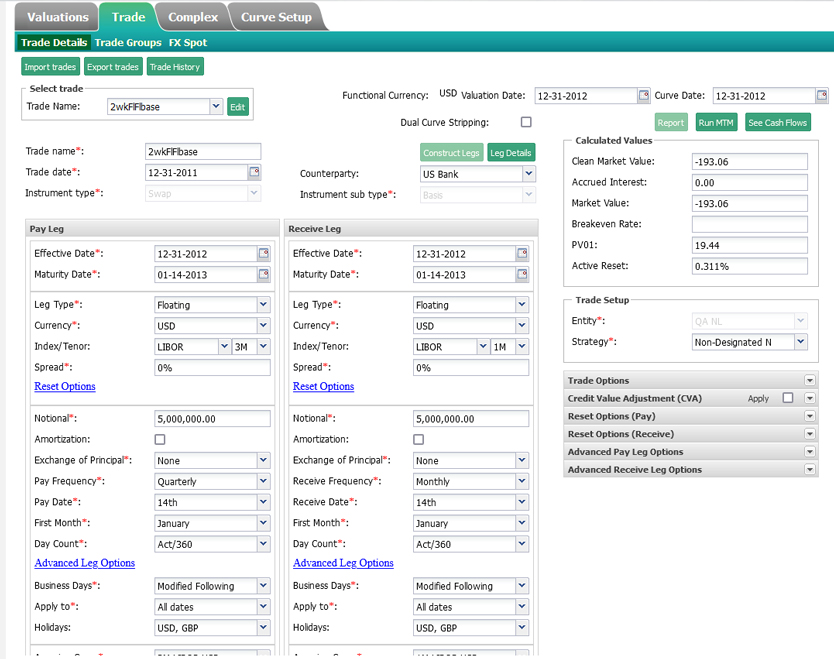Screen dimensions: 834x659
Task: Click Reset Options link in Pay Leg
Action: [x=65, y=386]
